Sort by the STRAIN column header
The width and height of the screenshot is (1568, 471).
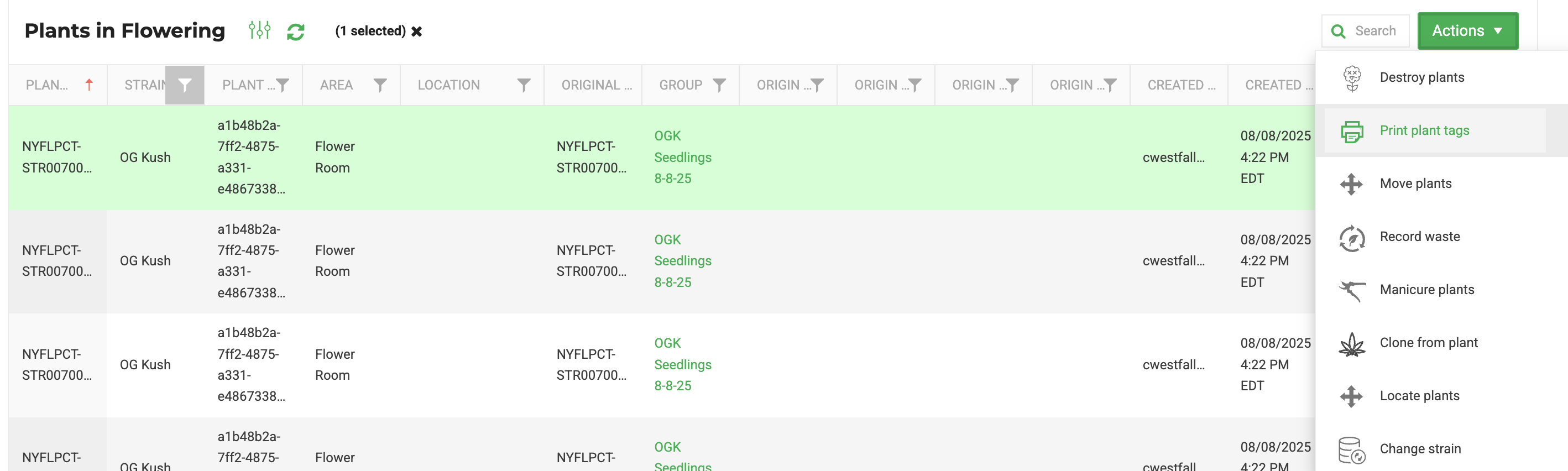tap(145, 85)
